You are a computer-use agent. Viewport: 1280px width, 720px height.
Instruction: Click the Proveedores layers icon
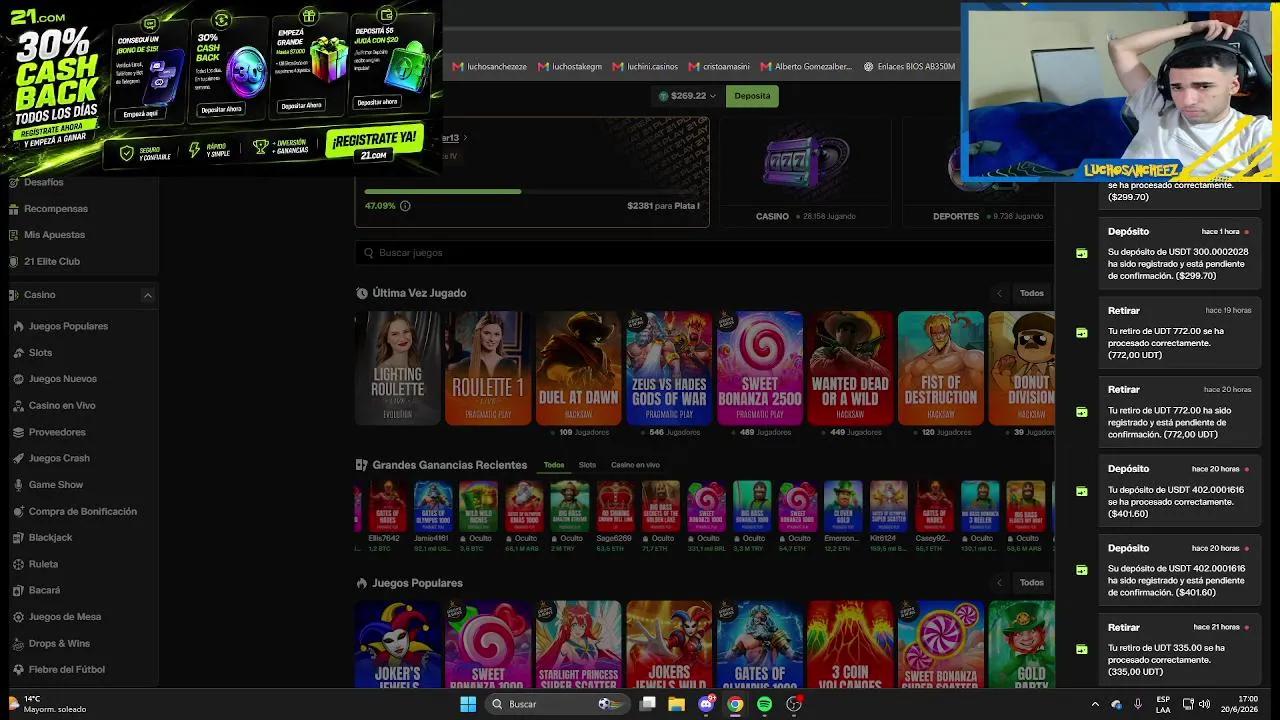click(x=19, y=432)
